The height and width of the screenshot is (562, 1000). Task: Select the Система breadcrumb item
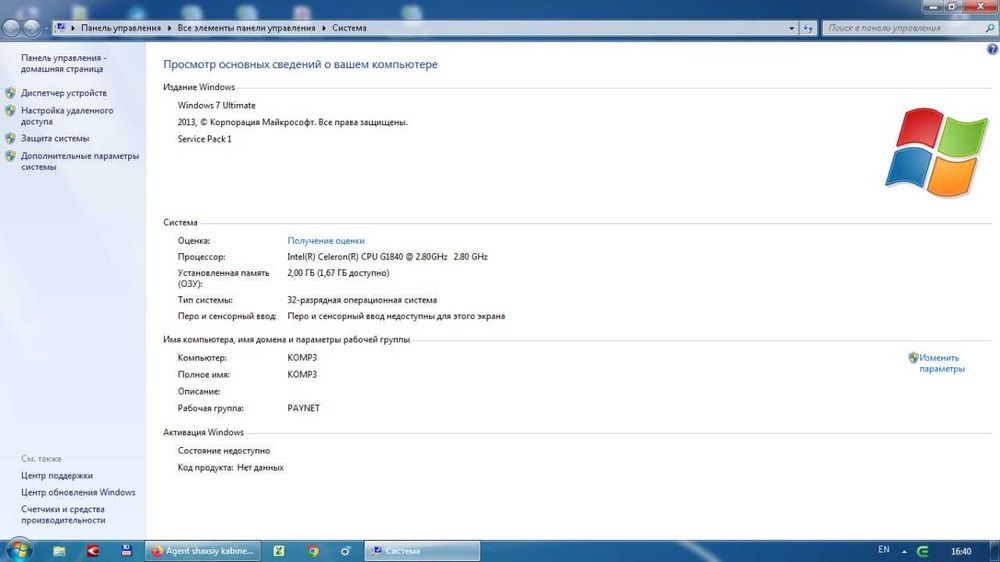click(349, 28)
